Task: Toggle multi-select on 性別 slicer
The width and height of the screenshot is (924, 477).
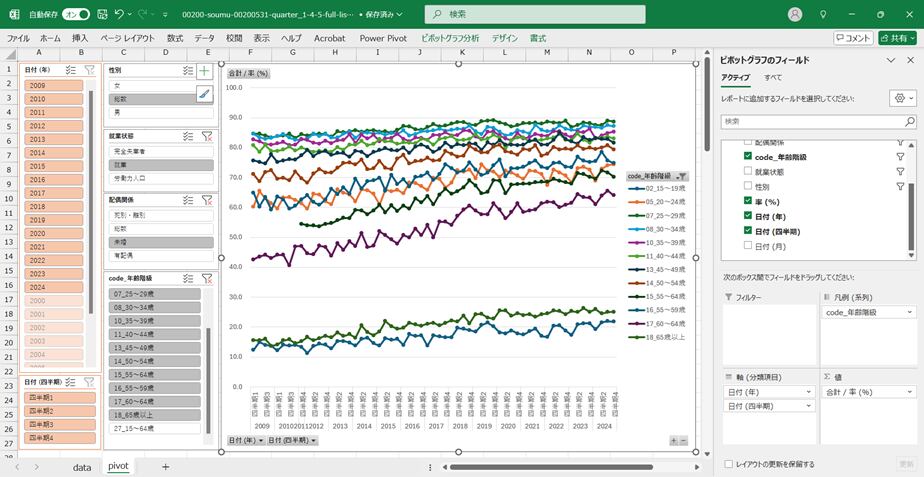Action: tap(188, 70)
